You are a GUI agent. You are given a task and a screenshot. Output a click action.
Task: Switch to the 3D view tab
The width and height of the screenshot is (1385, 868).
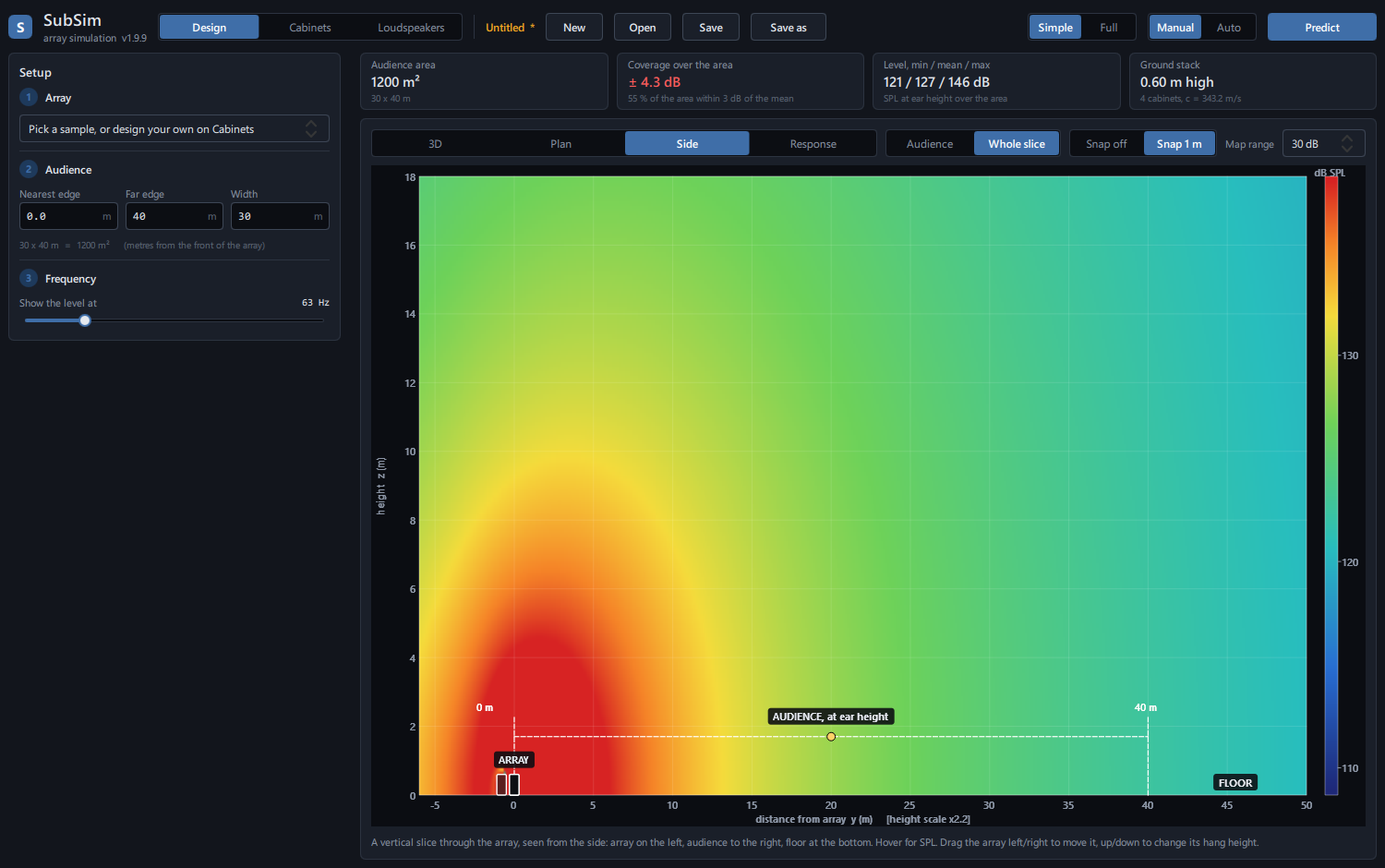(x=435, y=144)
